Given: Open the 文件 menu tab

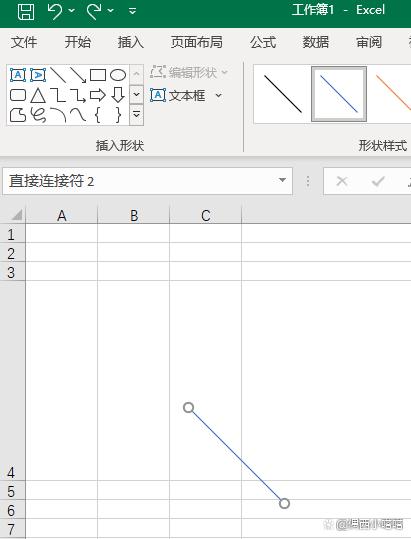Looking at the screenshot, I should 24,42.
